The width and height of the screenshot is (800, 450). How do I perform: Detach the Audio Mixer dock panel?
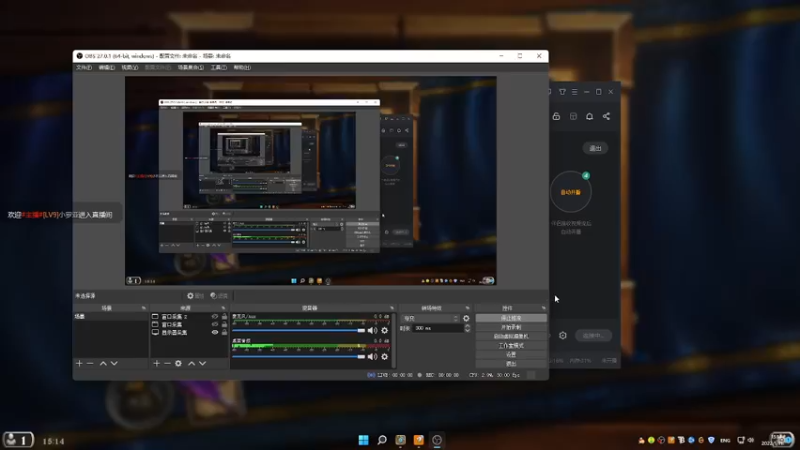pos(392,308)
